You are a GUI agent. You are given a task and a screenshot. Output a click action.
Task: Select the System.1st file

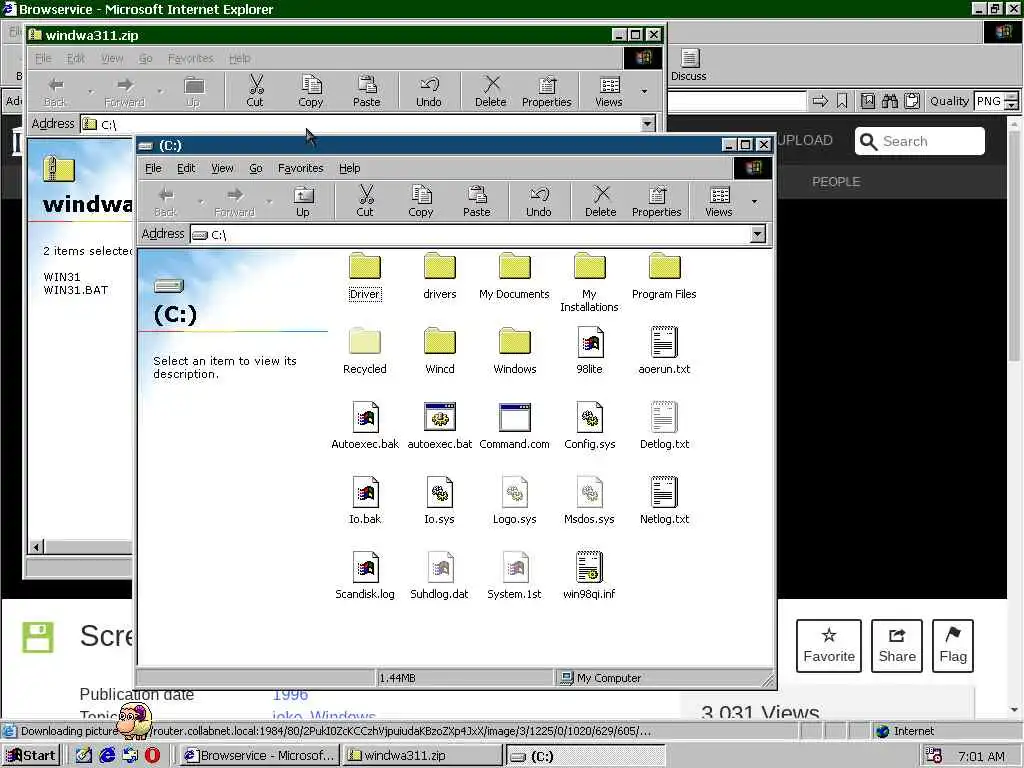coord(515,576)
